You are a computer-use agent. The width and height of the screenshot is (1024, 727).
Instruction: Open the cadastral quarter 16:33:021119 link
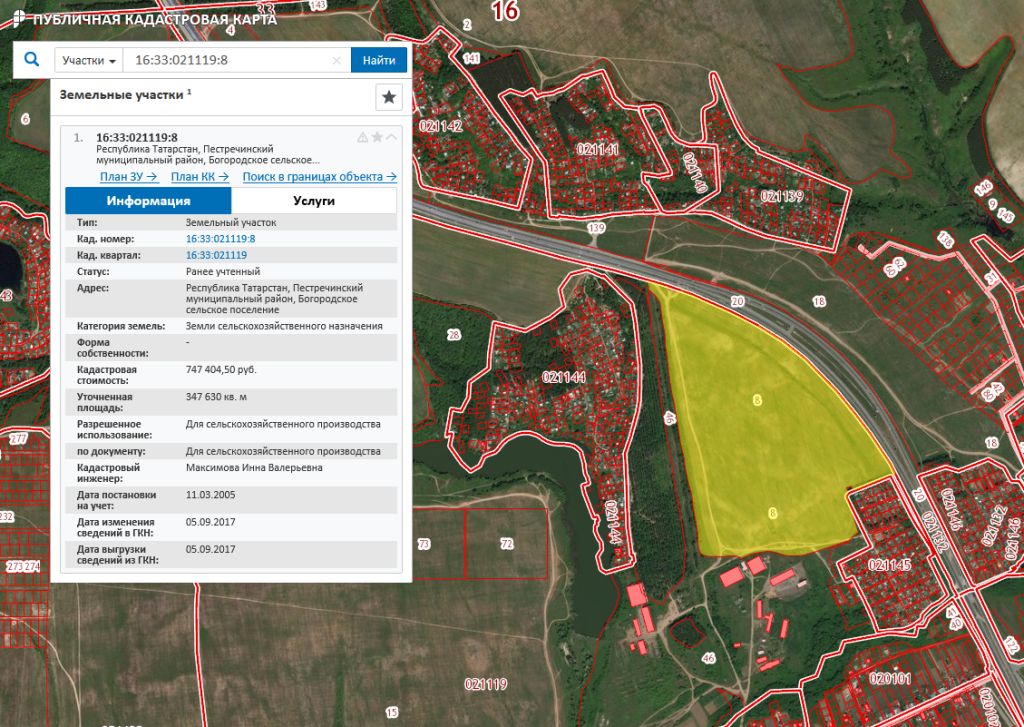click(x=216, y=255)
